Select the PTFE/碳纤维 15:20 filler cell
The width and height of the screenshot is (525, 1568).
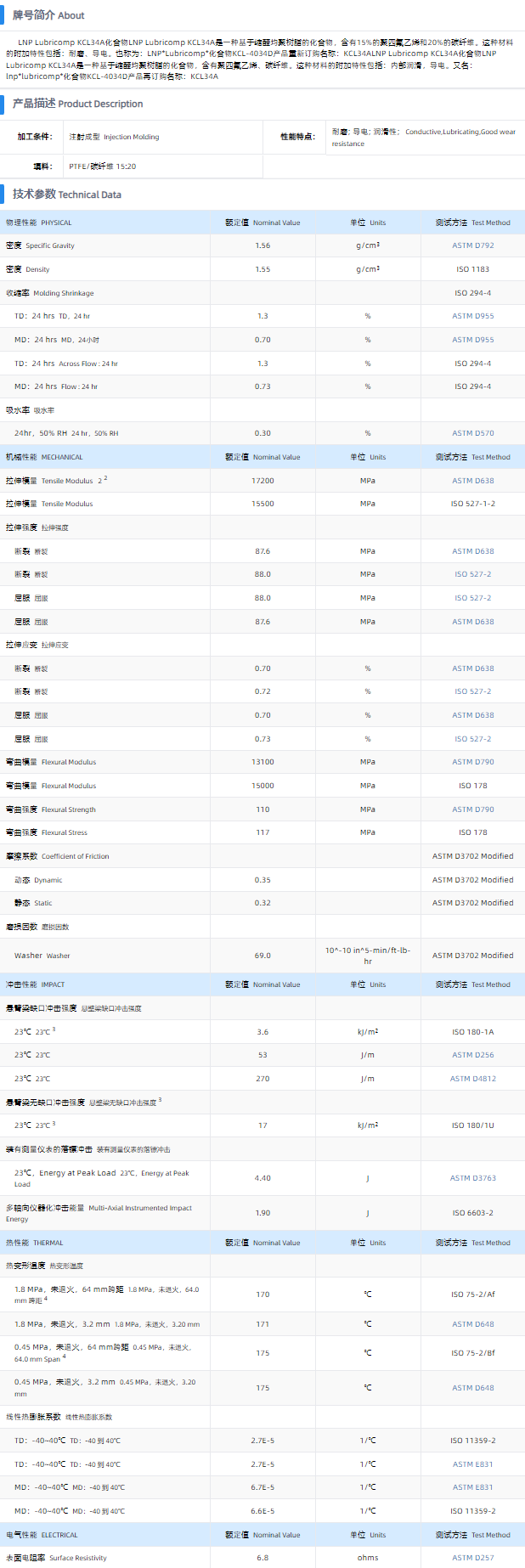click(x=103, y=166)
